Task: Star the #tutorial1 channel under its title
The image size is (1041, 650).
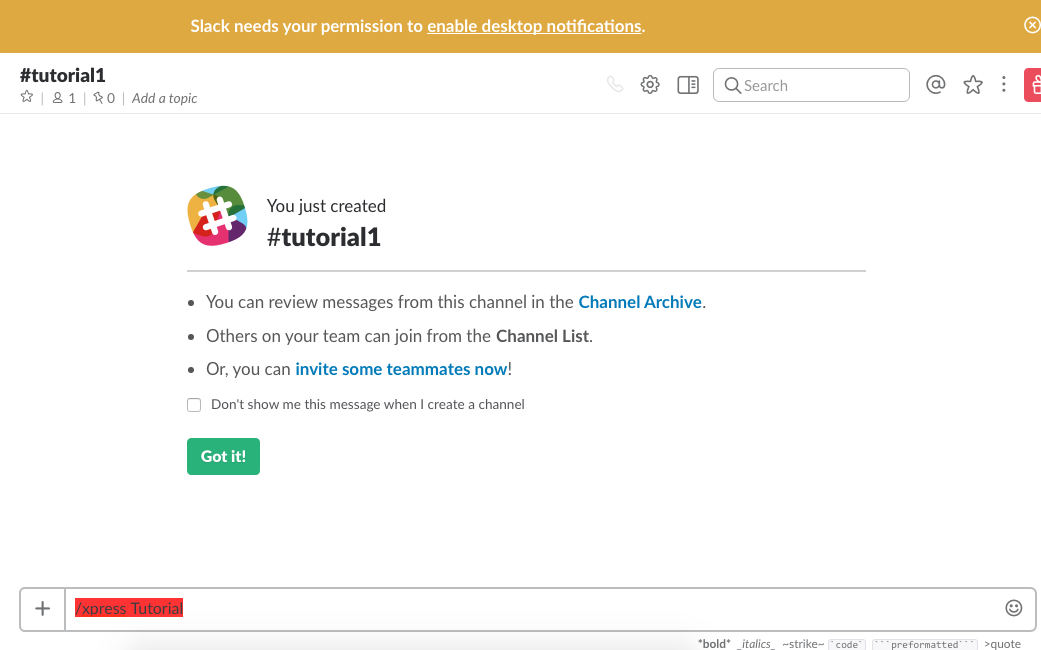Action: click(27, 97)
